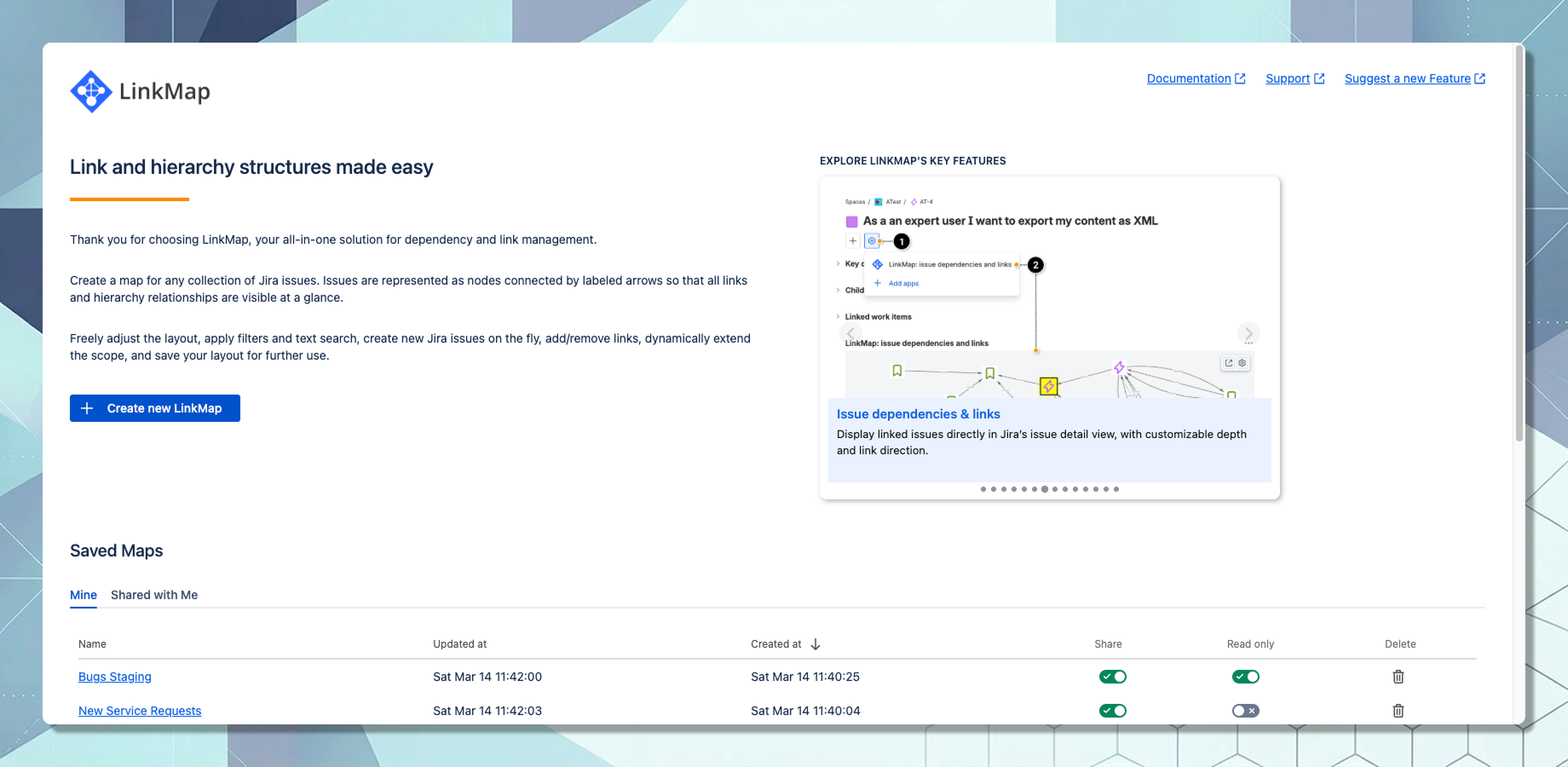1568x767 pixels.
Task: Click the external-link icon beside Suggest a new Feature
Action: pos(1480,78)
